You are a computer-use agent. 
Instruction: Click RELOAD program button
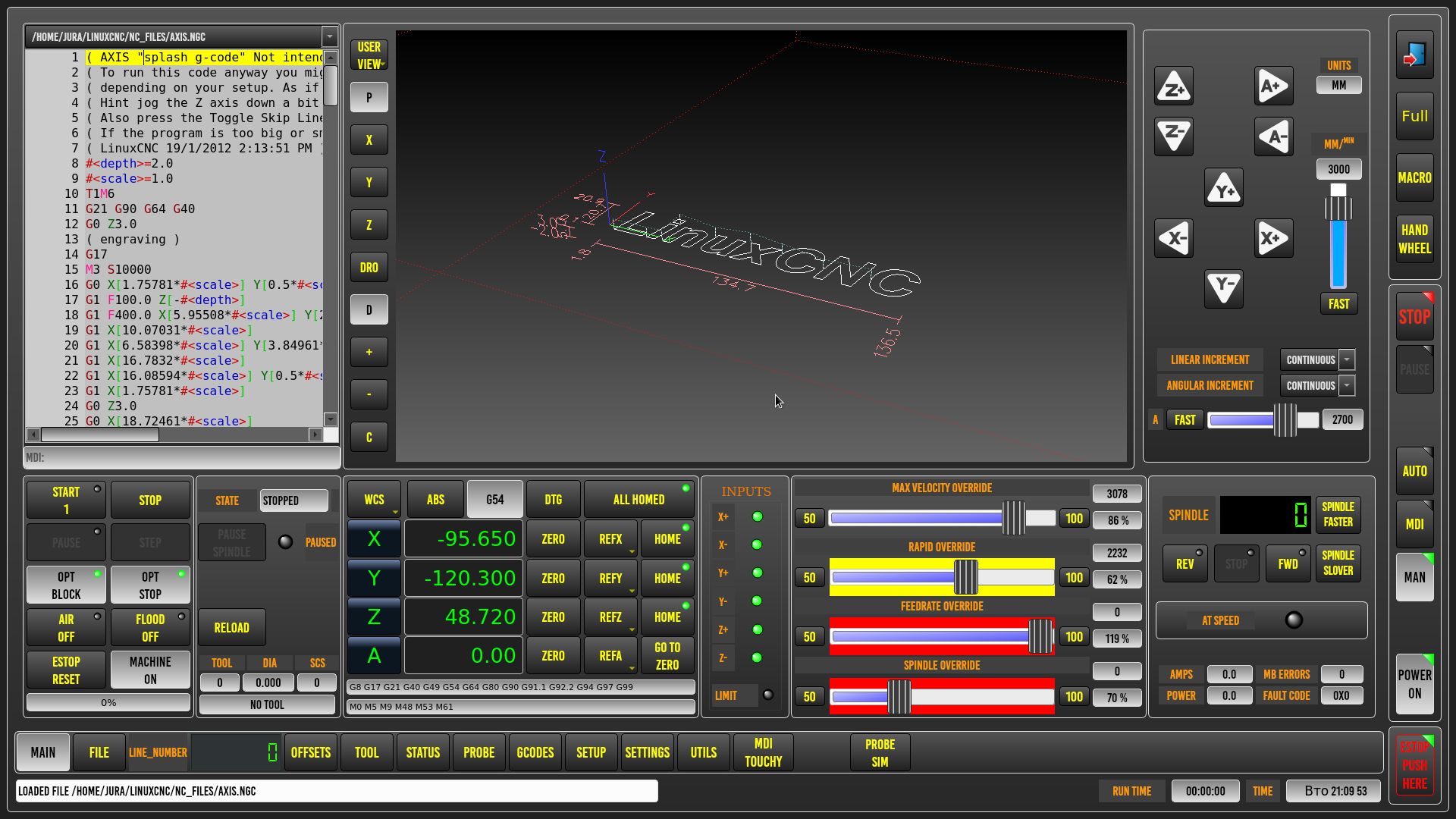point(231,627)
